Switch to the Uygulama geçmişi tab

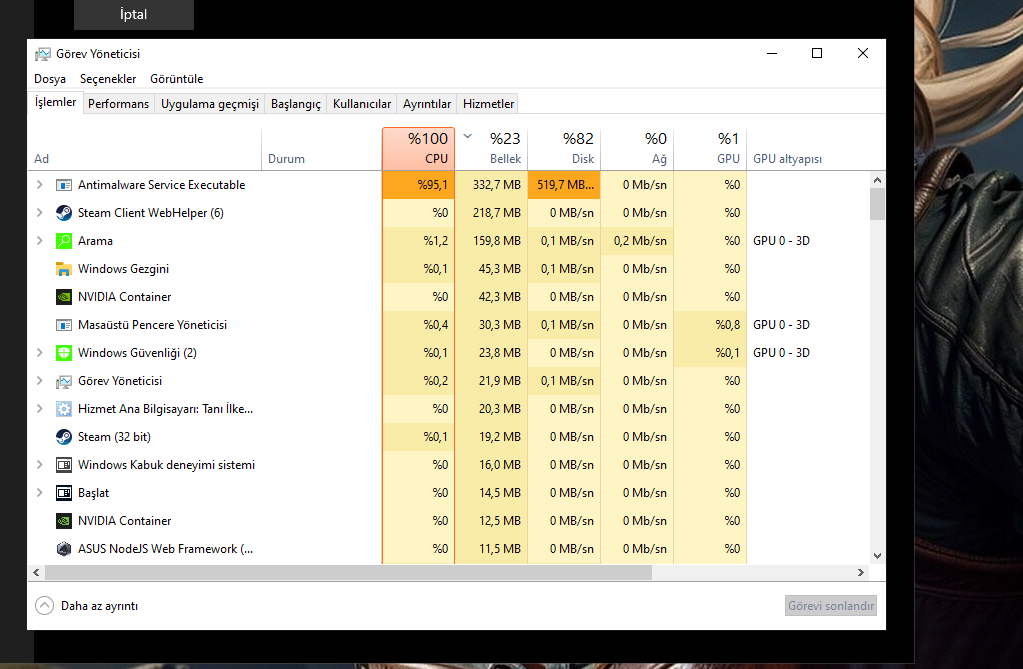(x=210, y=104)
